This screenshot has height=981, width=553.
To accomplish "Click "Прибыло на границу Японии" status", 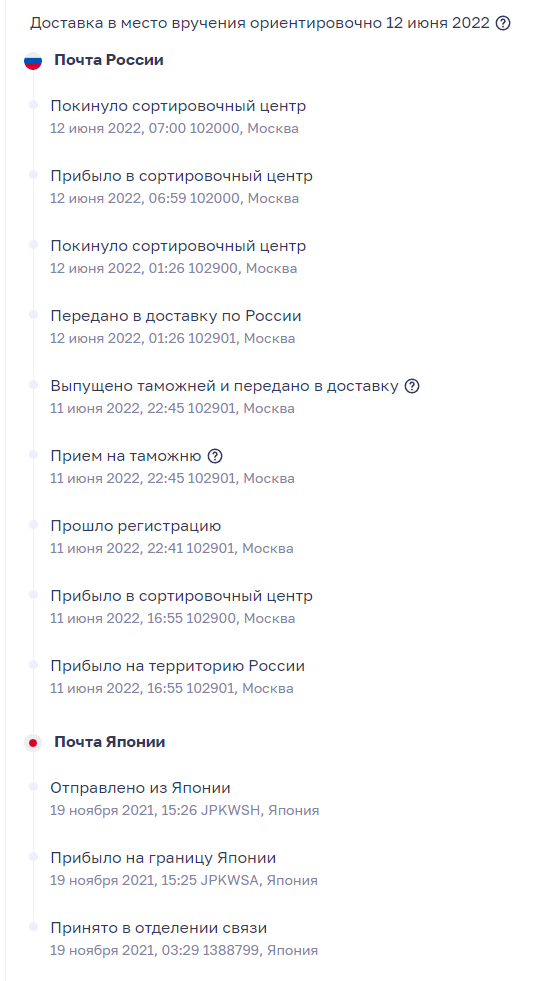I will [163, 858].
